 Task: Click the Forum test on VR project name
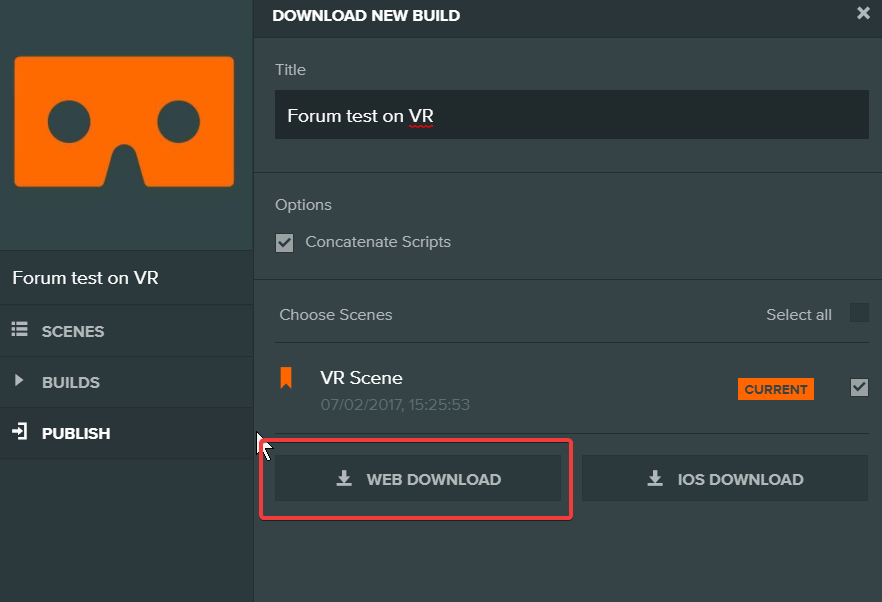[x=86, y=278]
